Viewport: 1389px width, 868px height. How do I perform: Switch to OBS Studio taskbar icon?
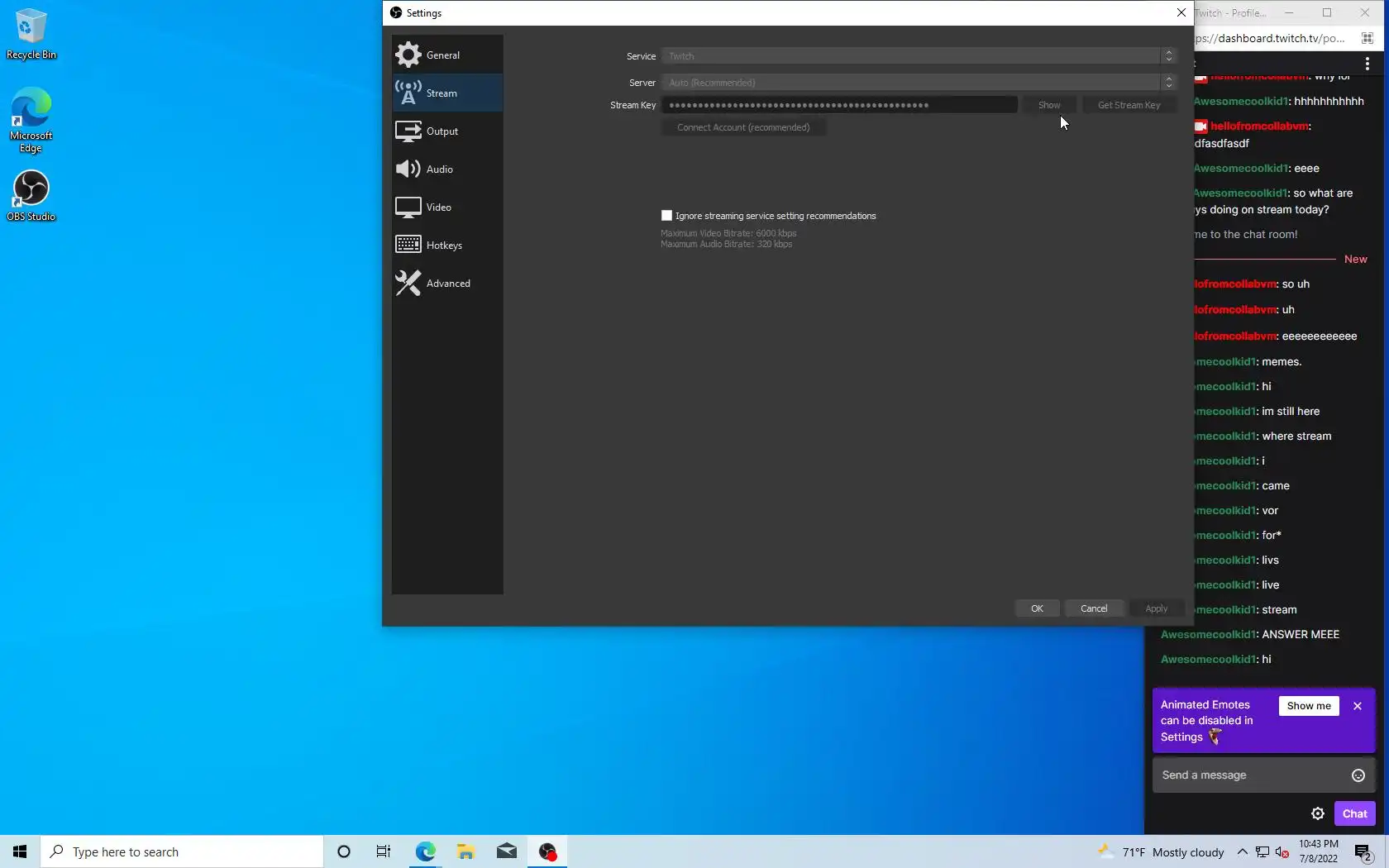547,851
